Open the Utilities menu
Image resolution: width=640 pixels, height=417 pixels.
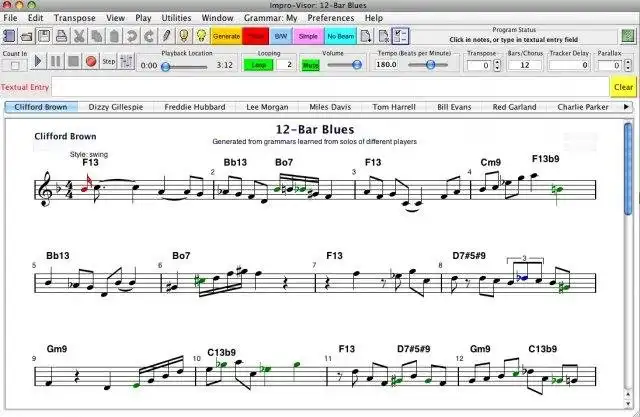[x=176, y=18]
